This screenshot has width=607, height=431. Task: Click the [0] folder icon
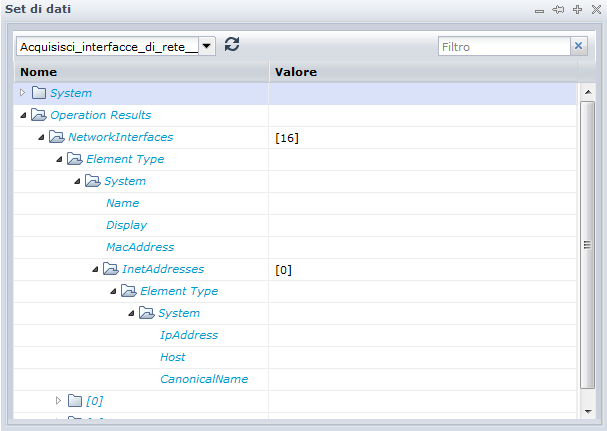[x=75, y=400]
